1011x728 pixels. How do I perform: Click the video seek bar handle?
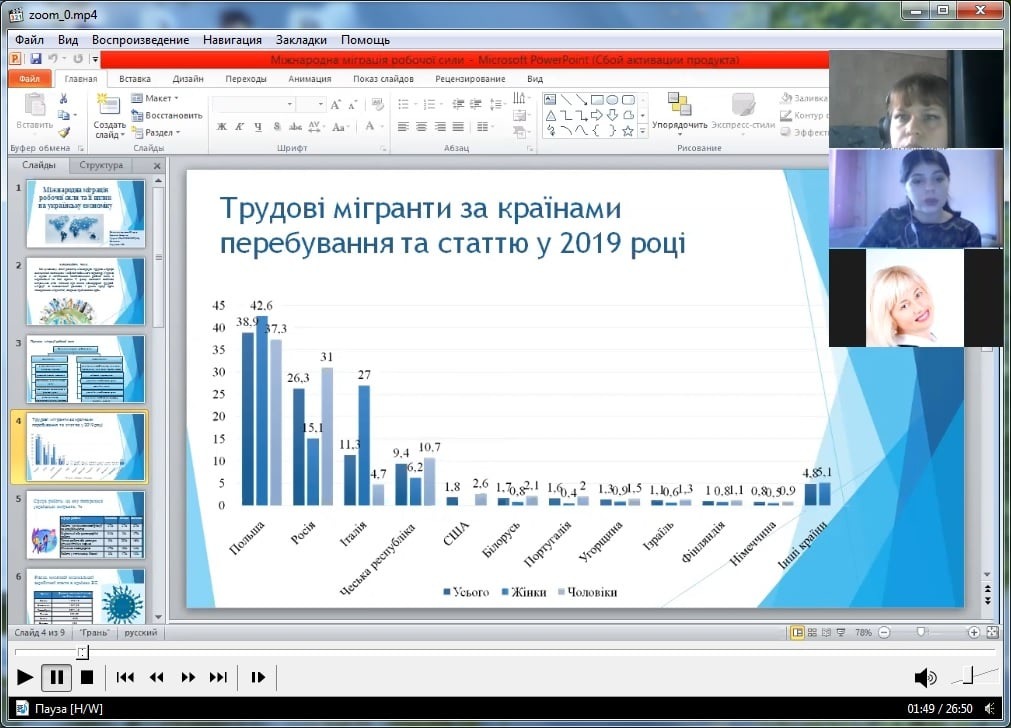click(x=83, y=652)
